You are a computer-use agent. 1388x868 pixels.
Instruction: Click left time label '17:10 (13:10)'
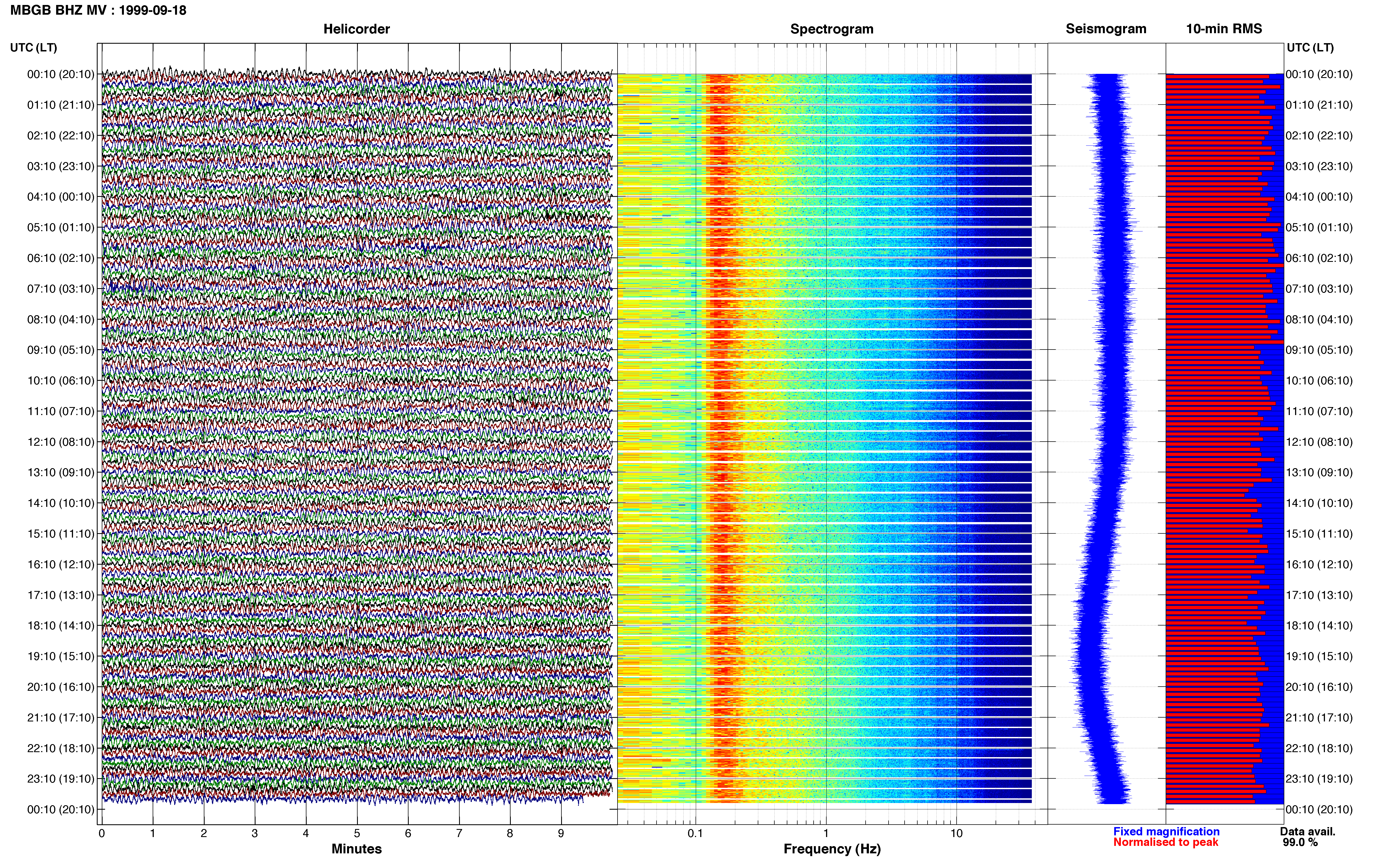(x=61, y=595)
